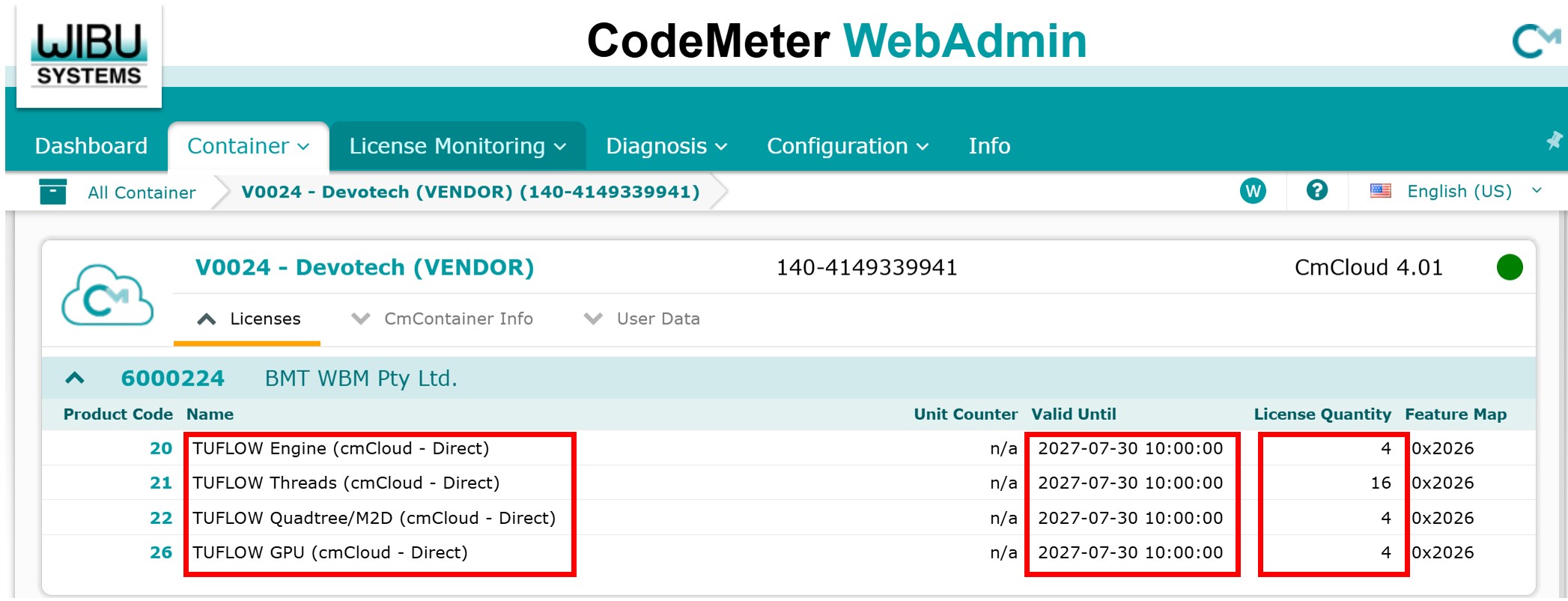Viewport: 1568px width, 601px height.
Task: Click TUFLOW Quadtree/M2D (cmCloud - Direct) name
Action: click(x=374, y=518)
